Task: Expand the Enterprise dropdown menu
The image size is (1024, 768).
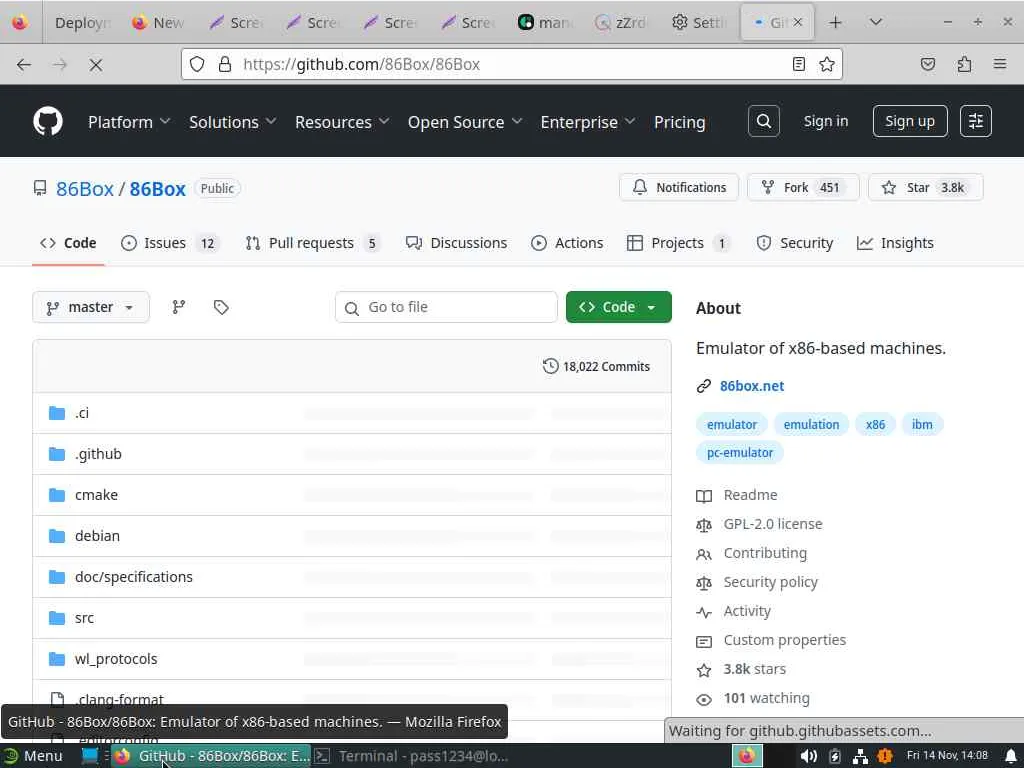Action: click(588, 122)
